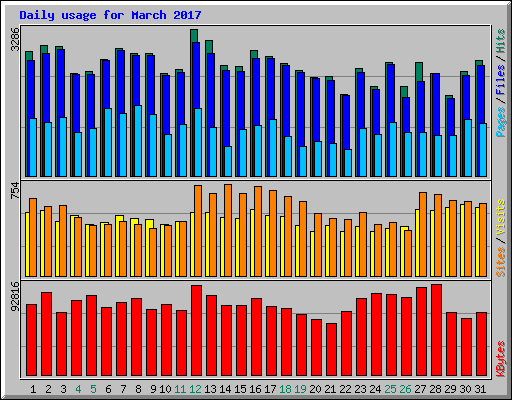
Task: Click the light blue pages bar for day 8
Action: click(x=138, y=141)
